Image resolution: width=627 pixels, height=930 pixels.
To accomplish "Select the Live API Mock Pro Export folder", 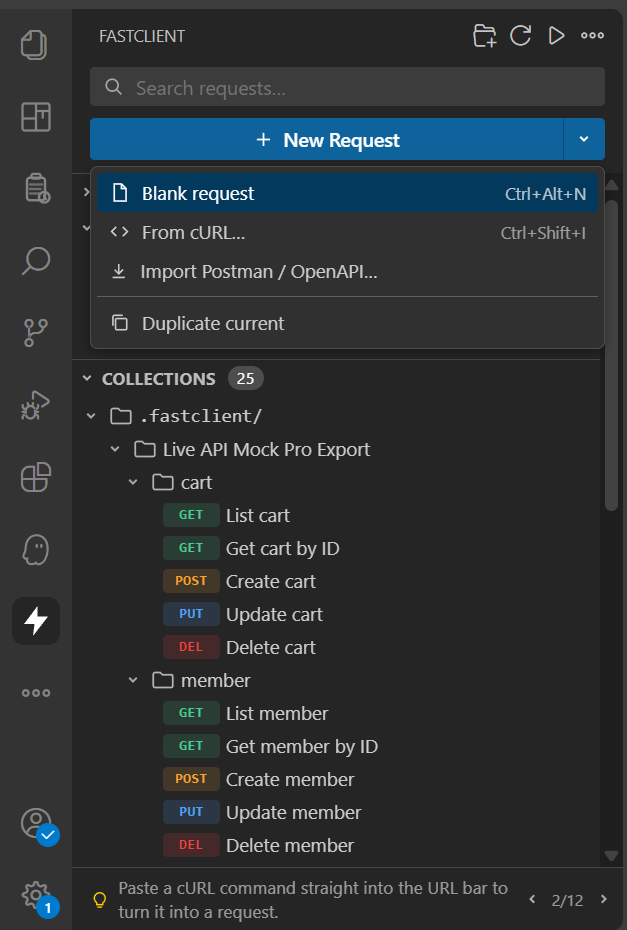I will click(266, 450).
